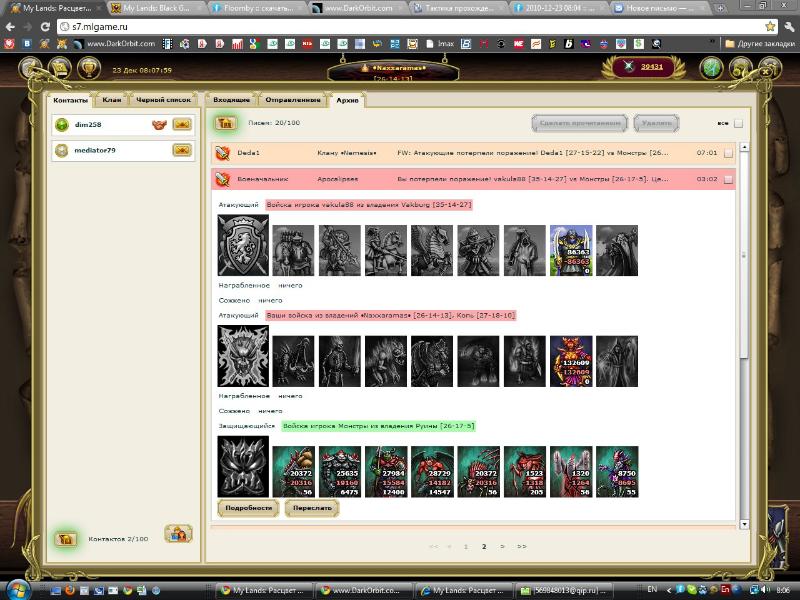Click the defender unit thumbnail showing 8750
The image size is (800, 600).
click(617, 471)
